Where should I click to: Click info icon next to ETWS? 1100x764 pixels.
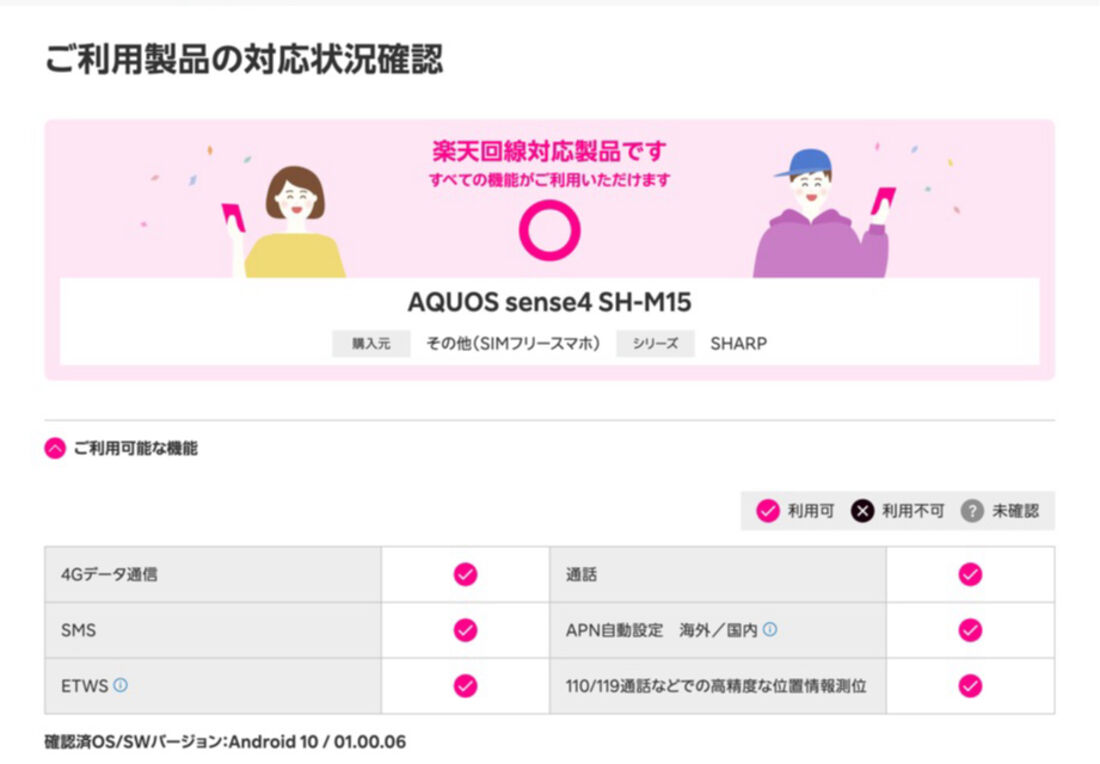pos(121,685)
